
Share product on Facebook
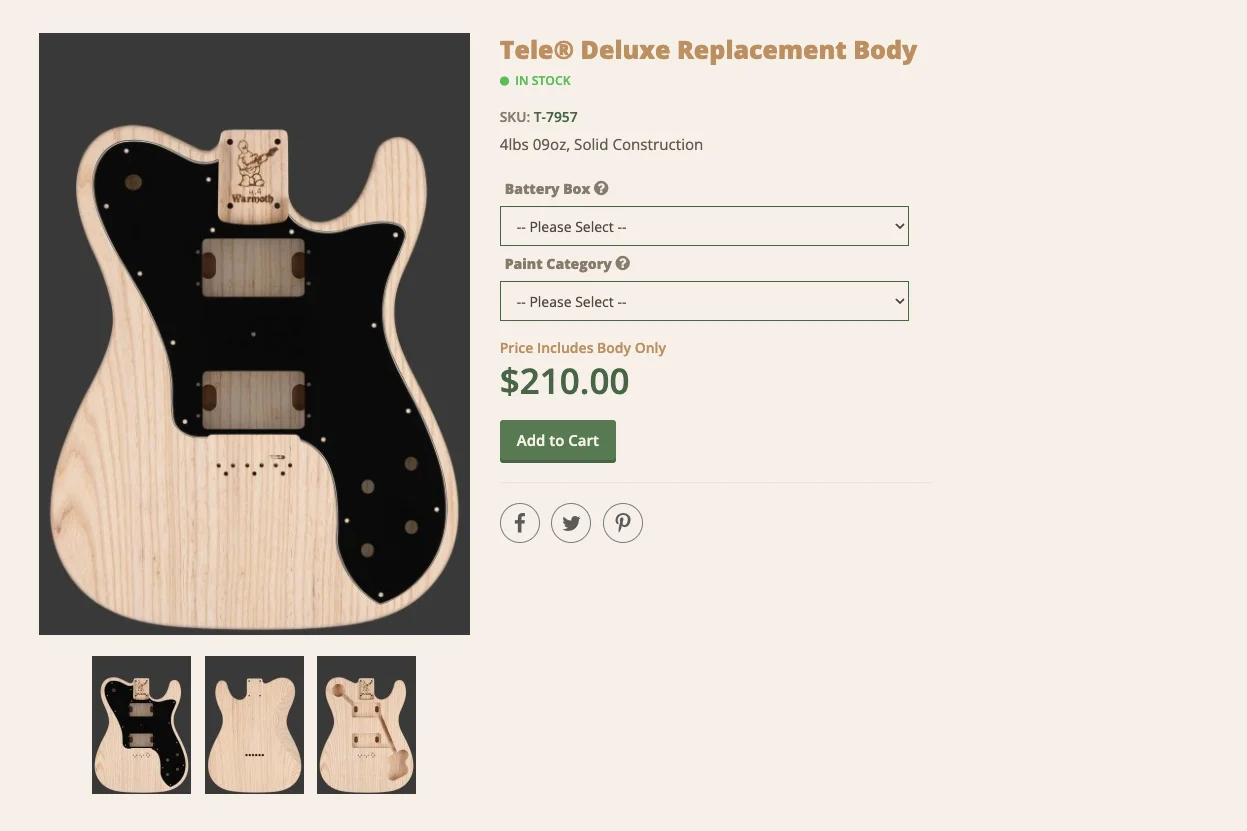point(520,523)
